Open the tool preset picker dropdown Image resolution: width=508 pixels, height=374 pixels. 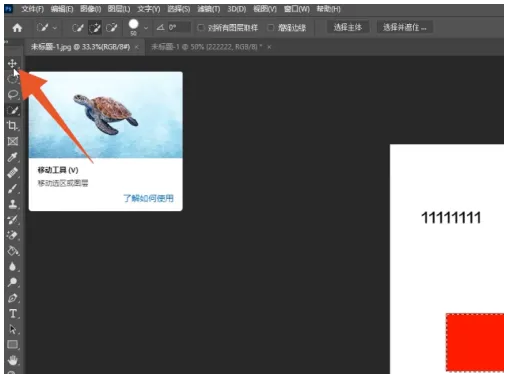click(x=47, y=28)
